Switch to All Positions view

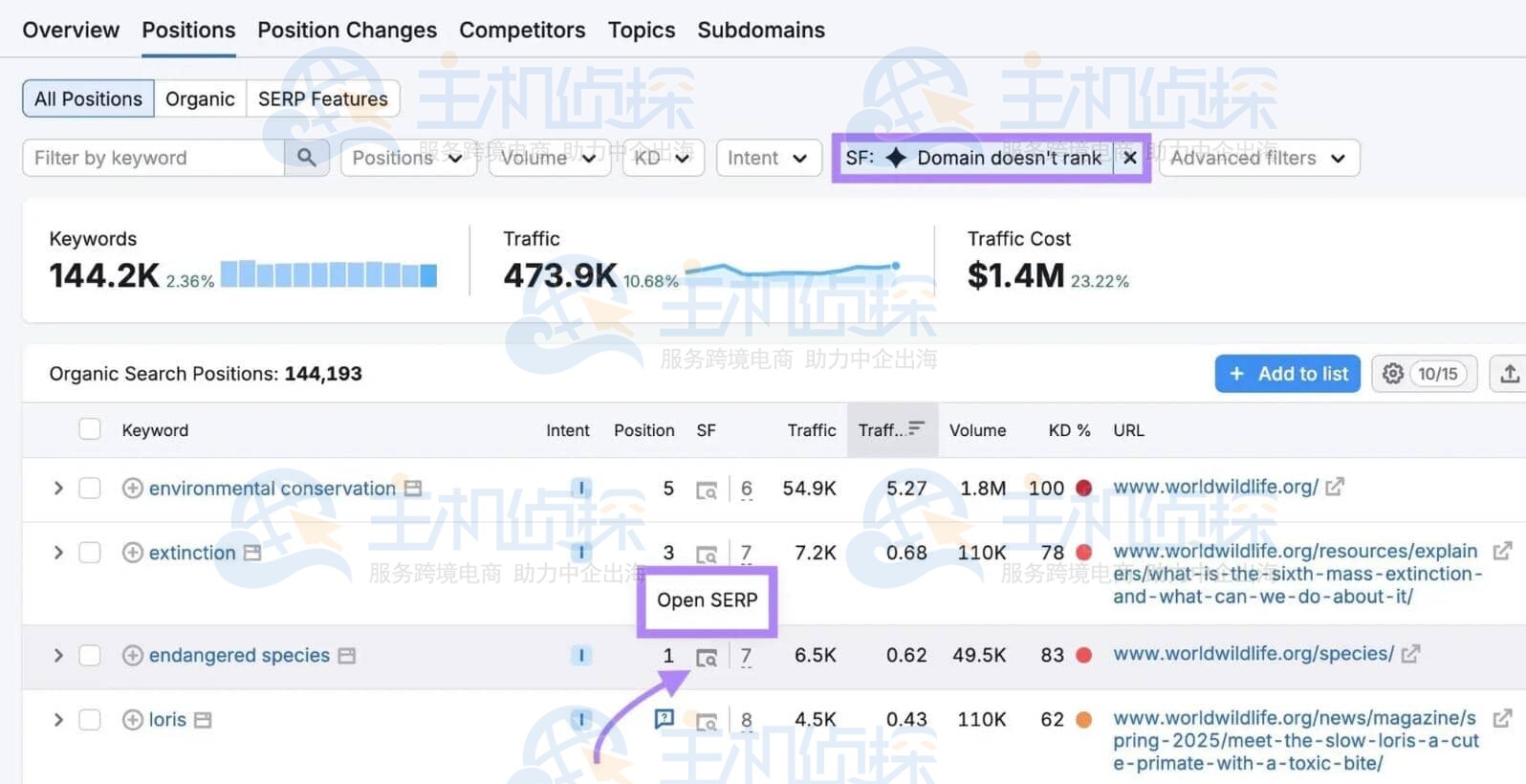click(x=88, y=98)
